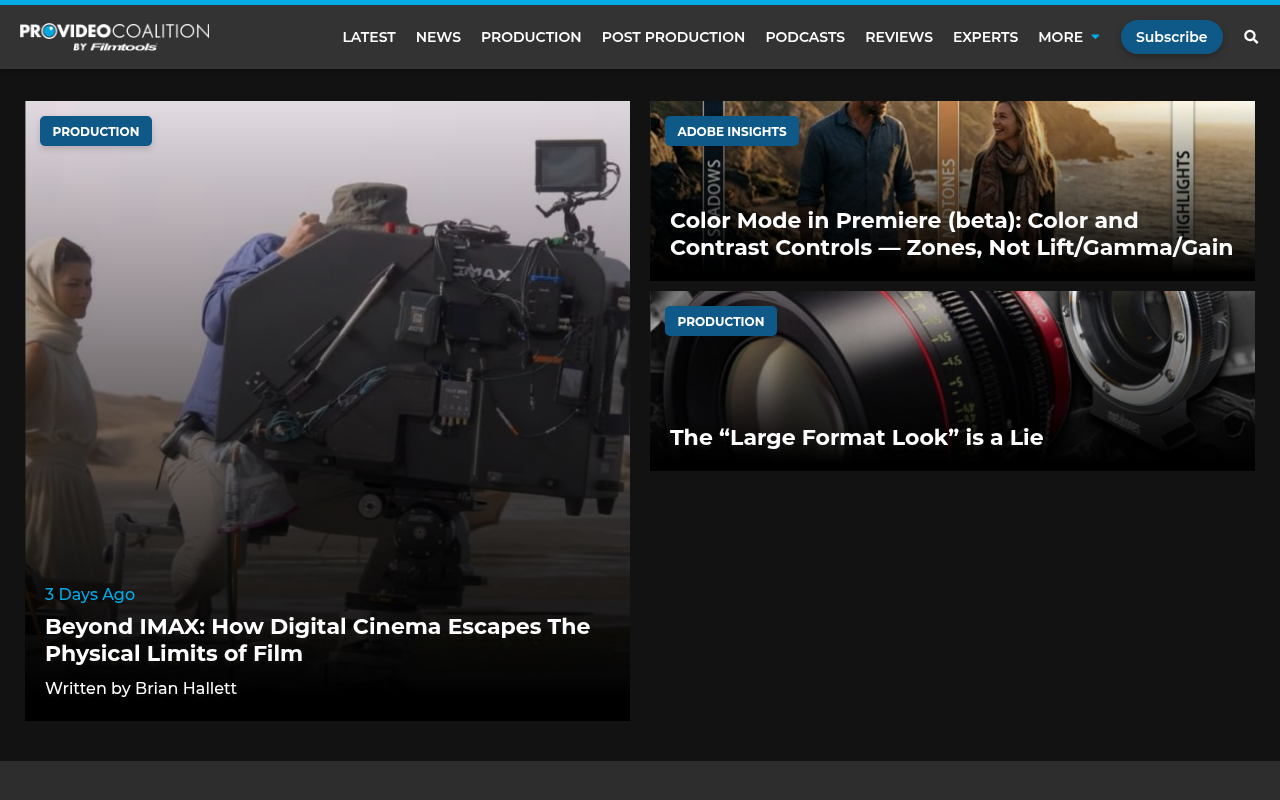This screenshot has width=1280, height=800.
Task: Click the author name Brian Hallett
Action: (186, 688)
